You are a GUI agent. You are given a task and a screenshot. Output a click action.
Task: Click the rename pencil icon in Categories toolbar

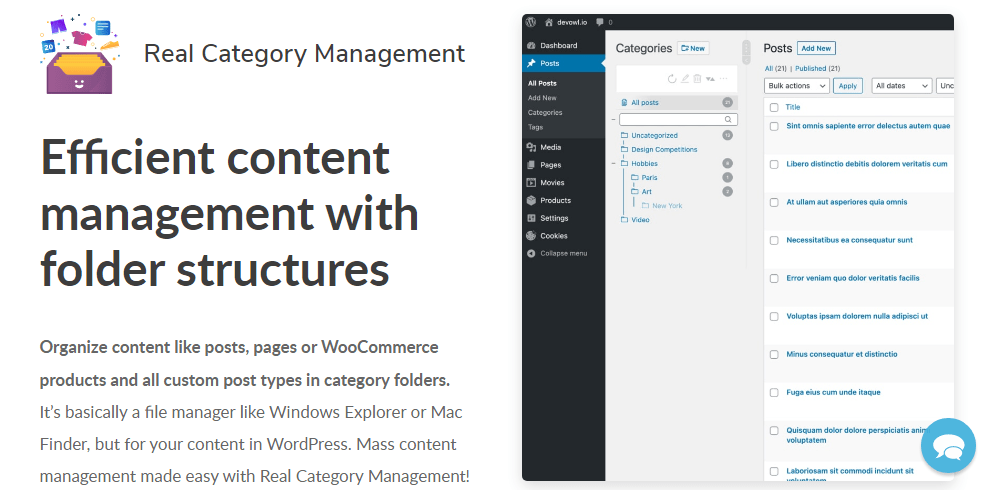(x=685, y=79)
